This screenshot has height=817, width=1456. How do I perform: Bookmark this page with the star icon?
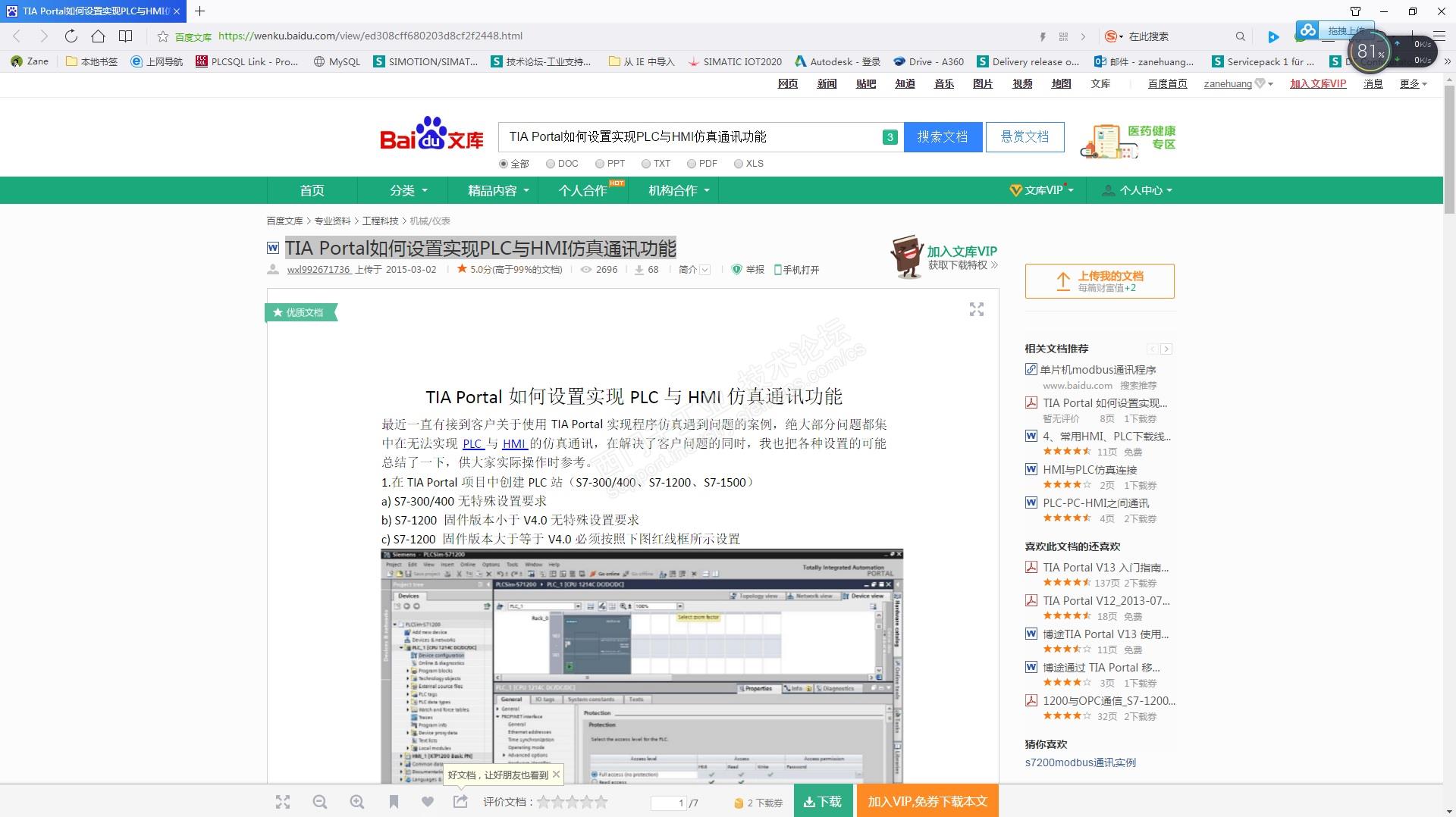[x=162, y=36]
